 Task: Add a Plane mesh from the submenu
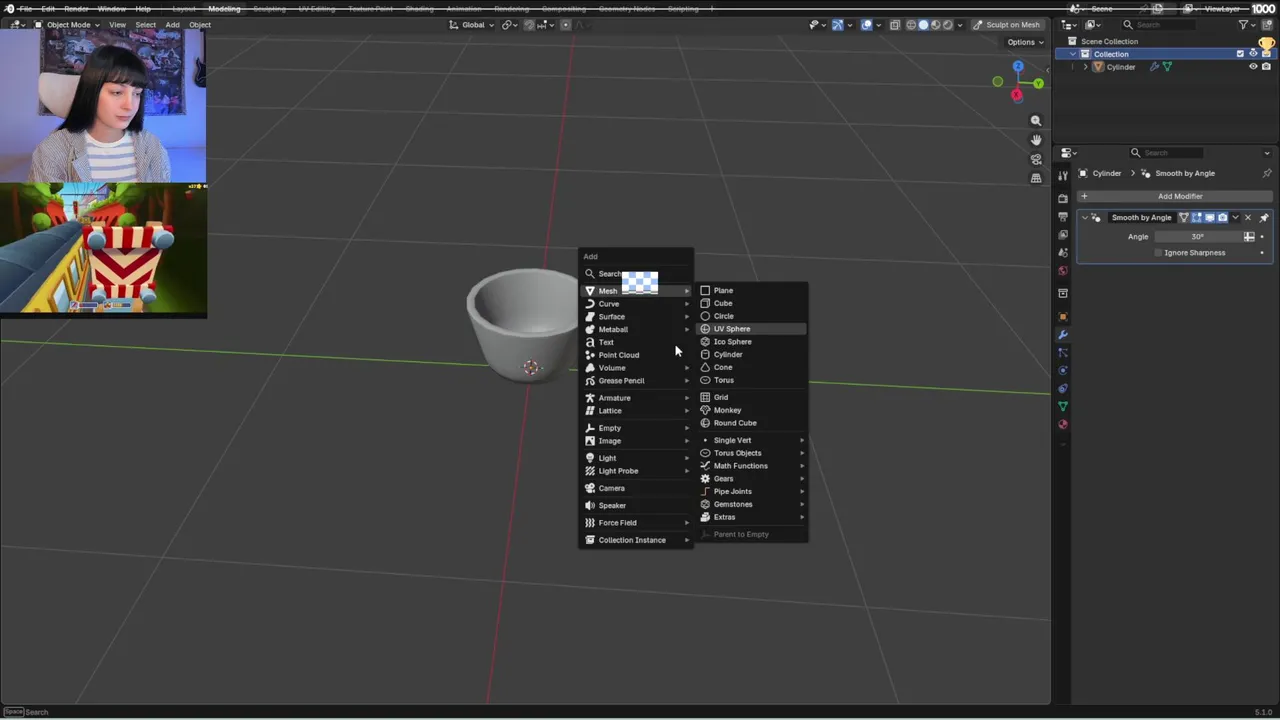pos(751,290)
